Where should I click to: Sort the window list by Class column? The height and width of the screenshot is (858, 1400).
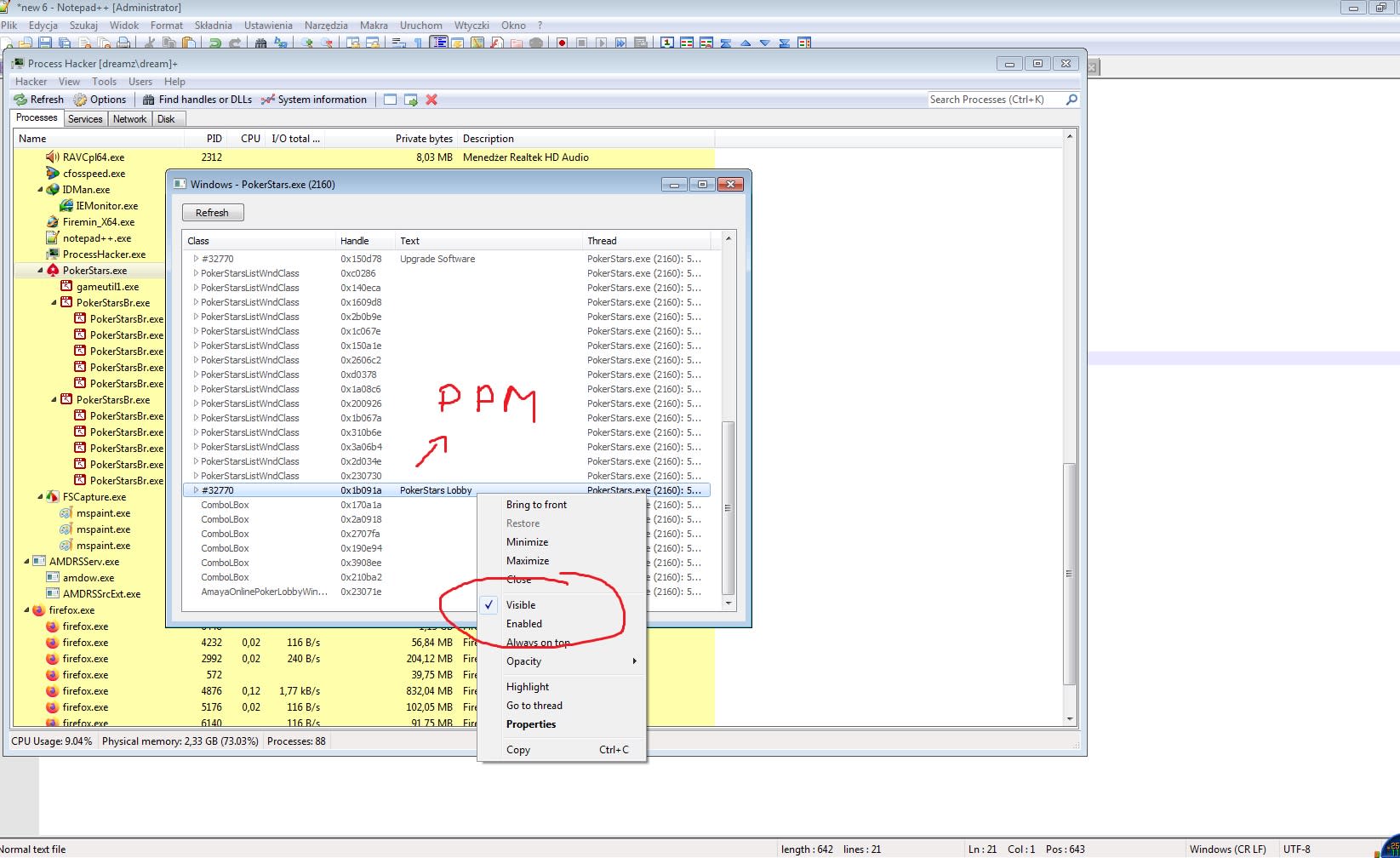click(259, 241)
